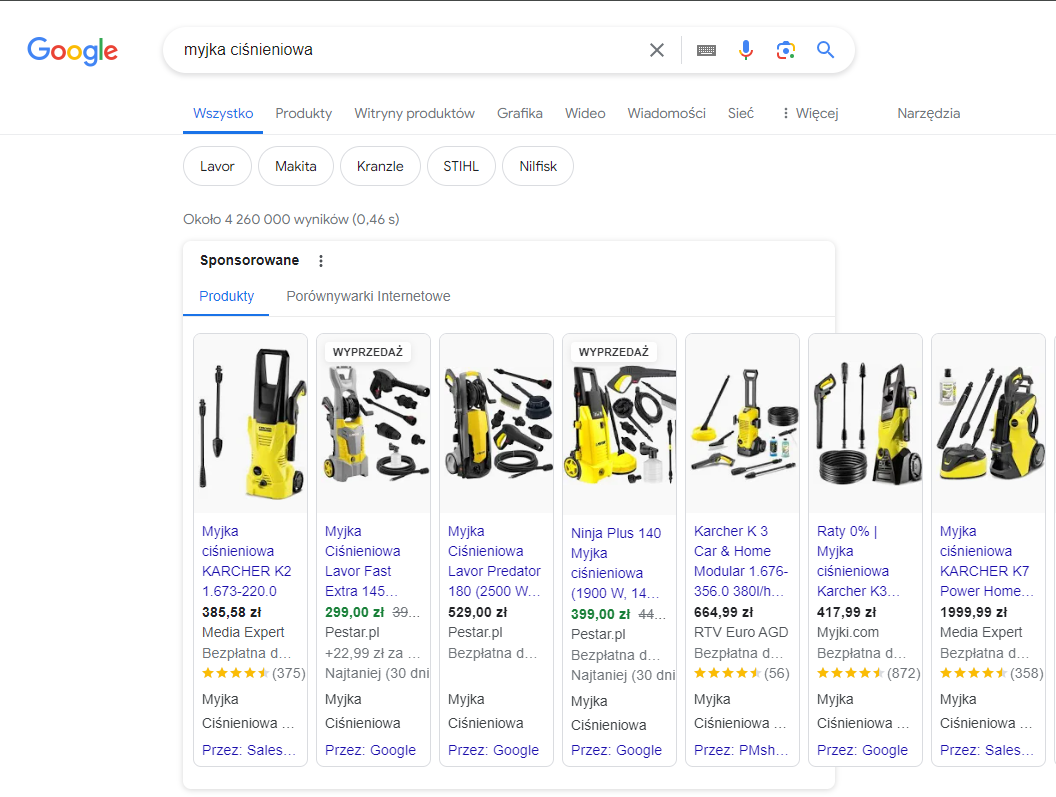The width and height of the screenshot is (1056, 797).
Task: Open the Witryny produktów tab
Action: [415, 113]
